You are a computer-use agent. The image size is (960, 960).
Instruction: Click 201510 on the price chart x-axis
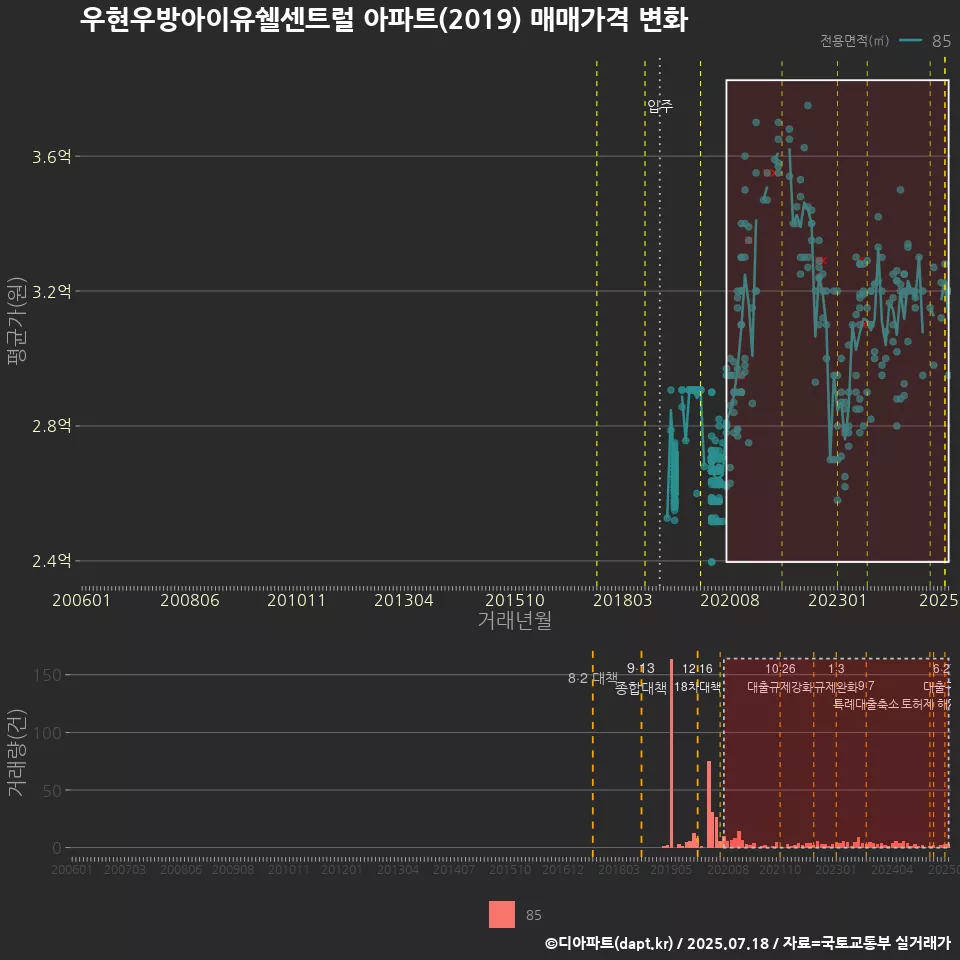(x=515, y=600)
